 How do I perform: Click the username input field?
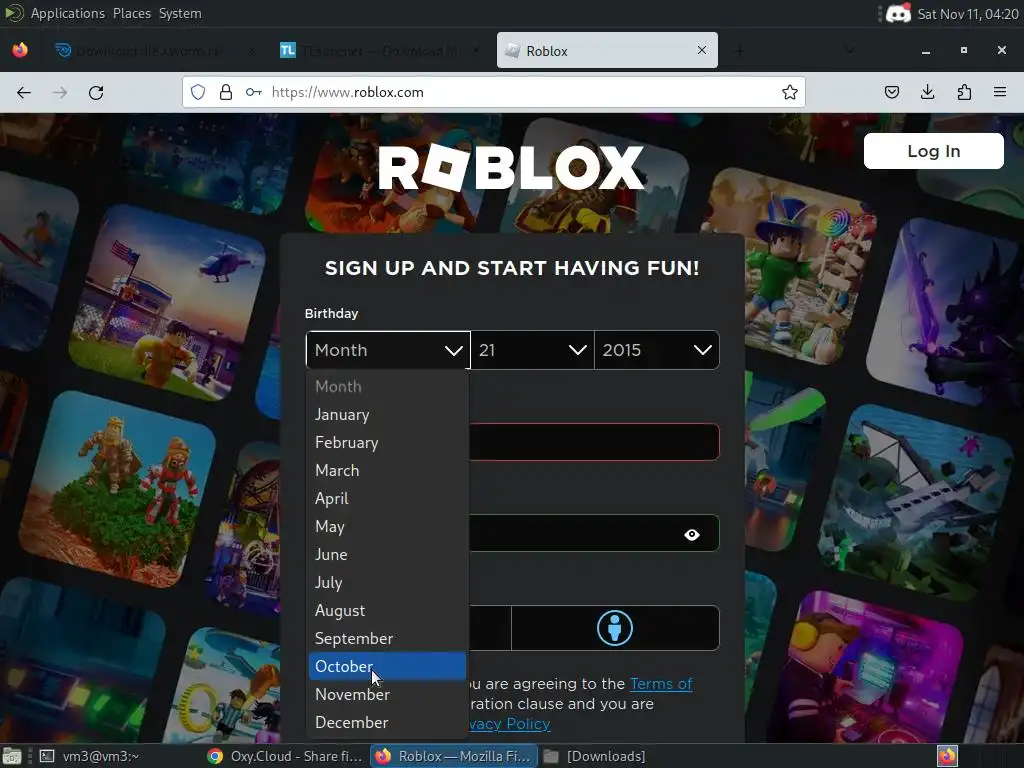click(x=594, y=442)
